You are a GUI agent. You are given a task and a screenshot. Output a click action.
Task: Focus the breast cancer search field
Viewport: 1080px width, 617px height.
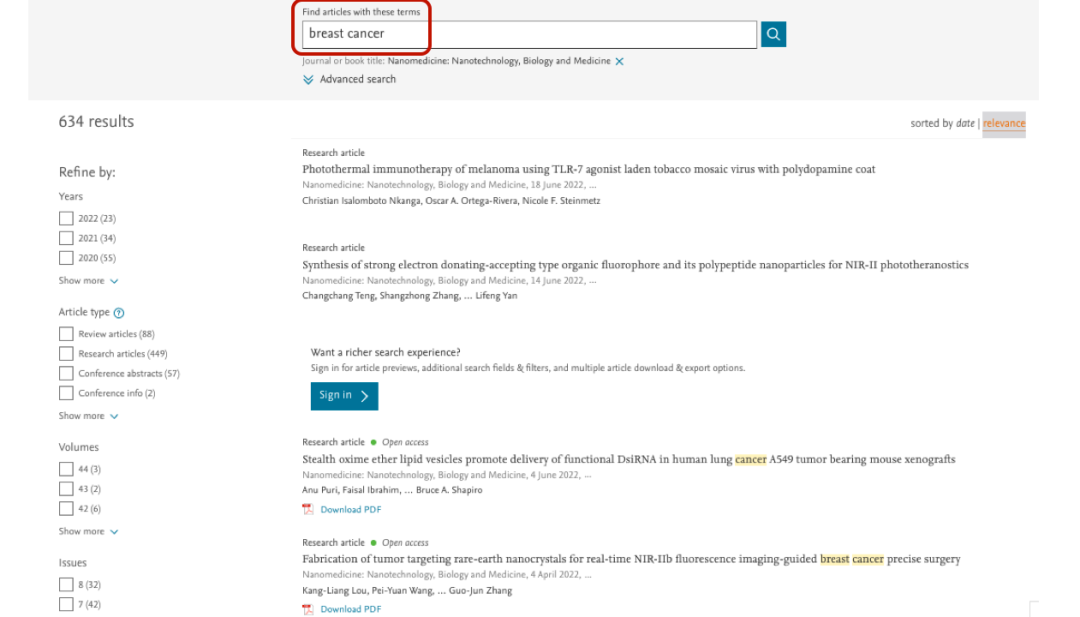pyautogui.click(x=529, y=34)
